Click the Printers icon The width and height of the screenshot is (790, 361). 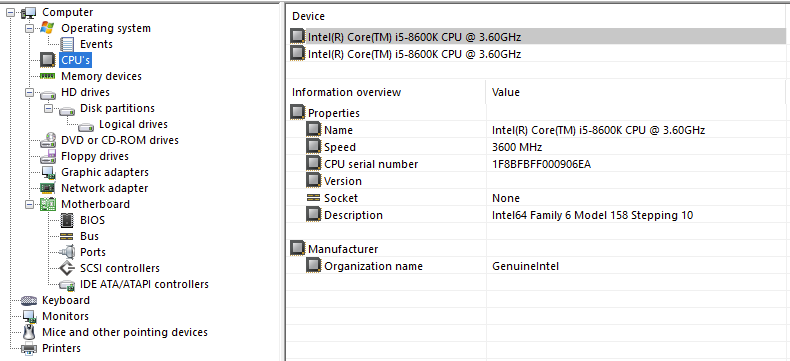(x=29, y=348)
